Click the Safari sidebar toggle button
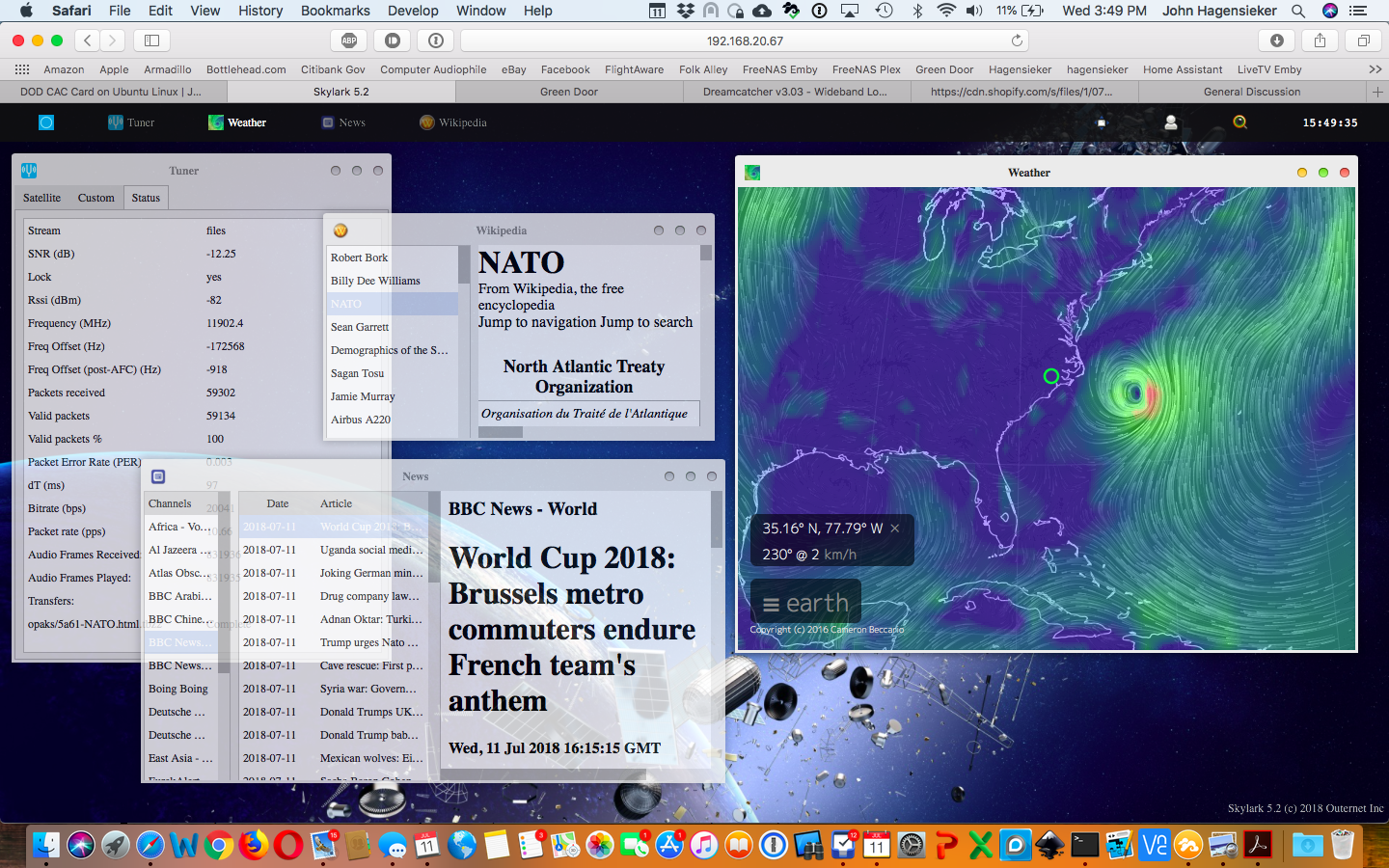Viewport: 1389px width, 868px height. coord(152,41)
